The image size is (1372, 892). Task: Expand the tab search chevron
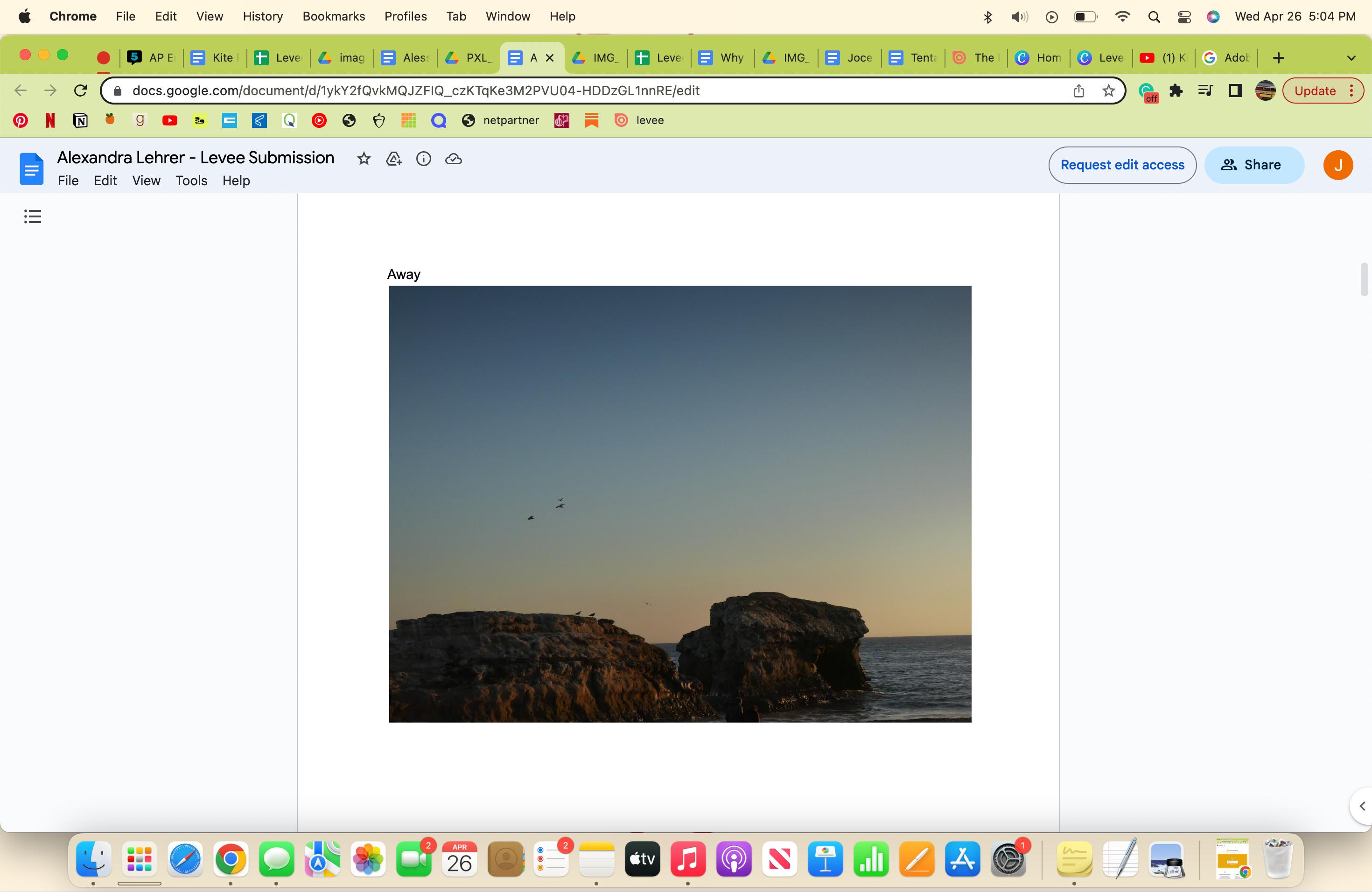point(1351,58)
